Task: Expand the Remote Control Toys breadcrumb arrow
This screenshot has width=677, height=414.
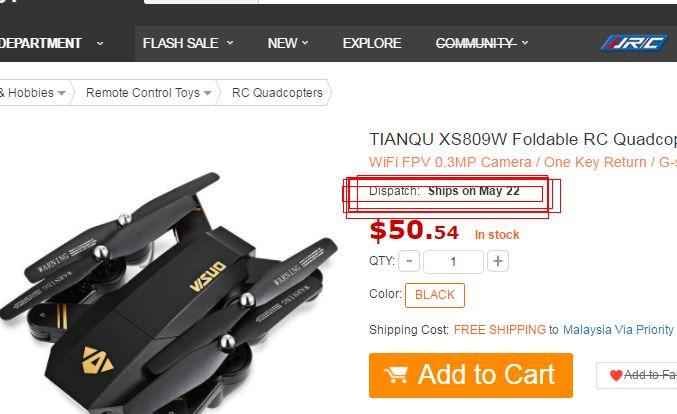Action: 208,93
